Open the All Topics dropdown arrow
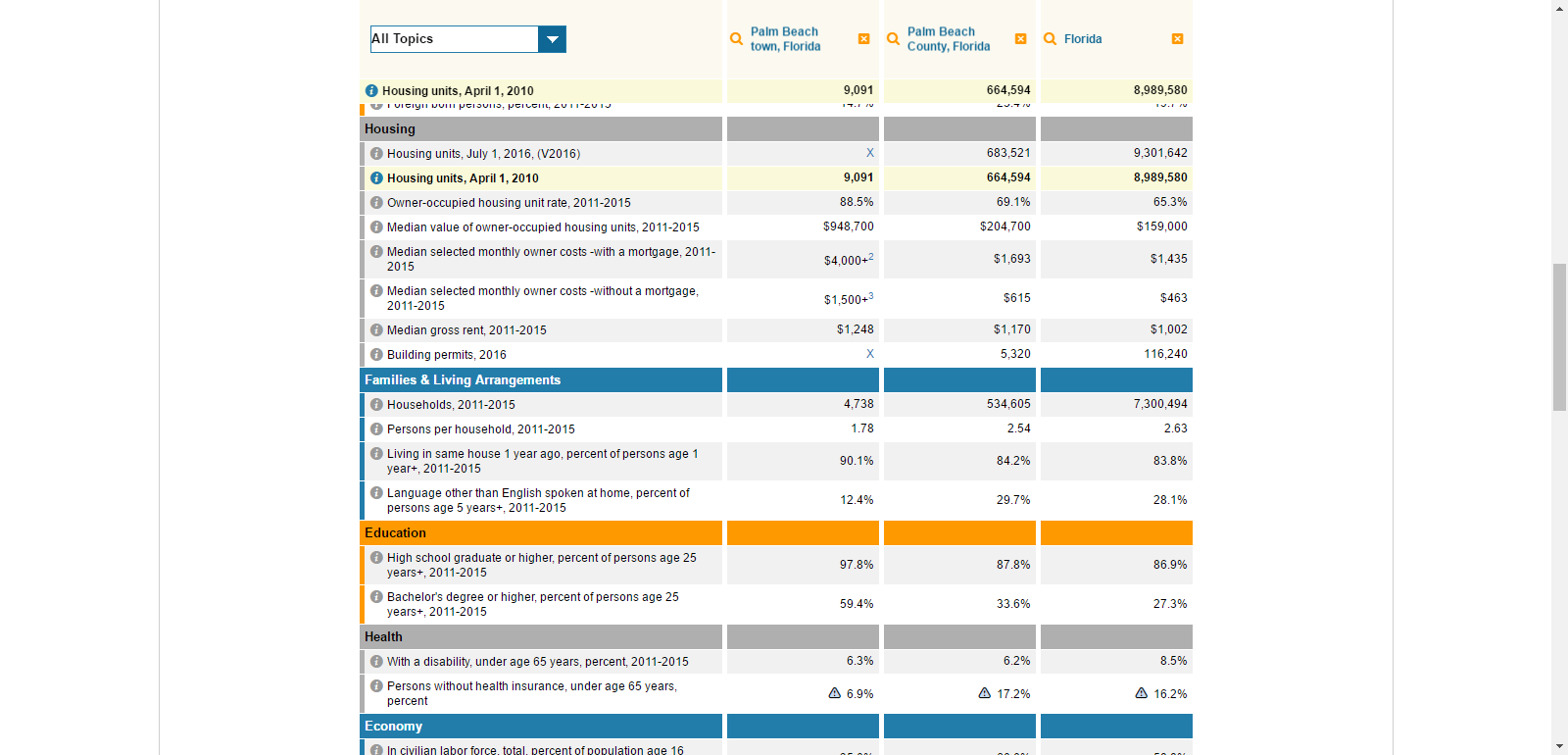 552,39
